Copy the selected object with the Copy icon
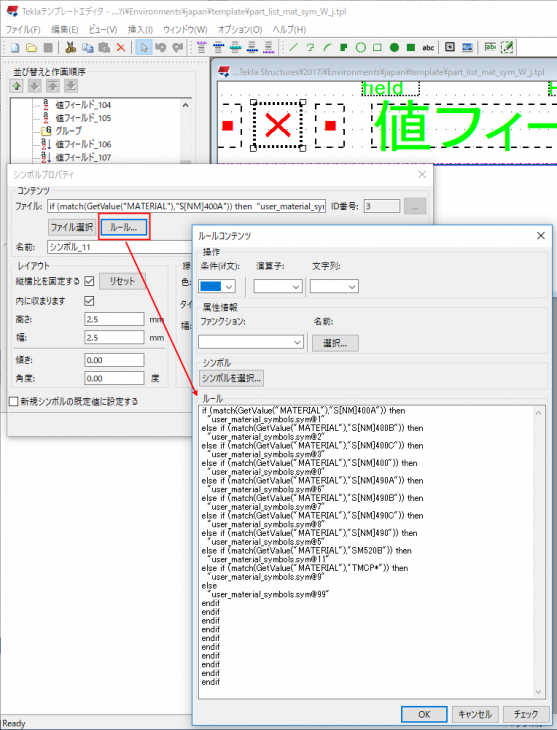Viewport: 557px width, 730px height. point(87,47)
